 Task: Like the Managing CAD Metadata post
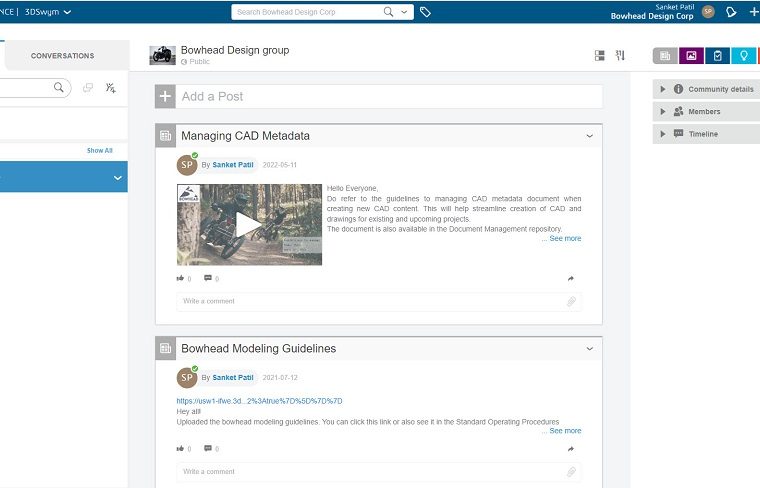[x=180, y=278]
